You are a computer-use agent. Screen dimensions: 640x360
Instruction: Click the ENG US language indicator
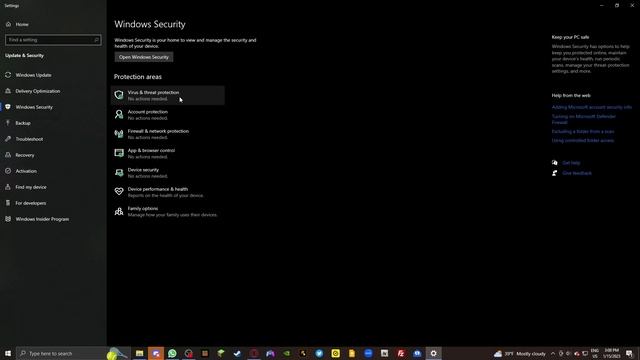coord(595,353)
